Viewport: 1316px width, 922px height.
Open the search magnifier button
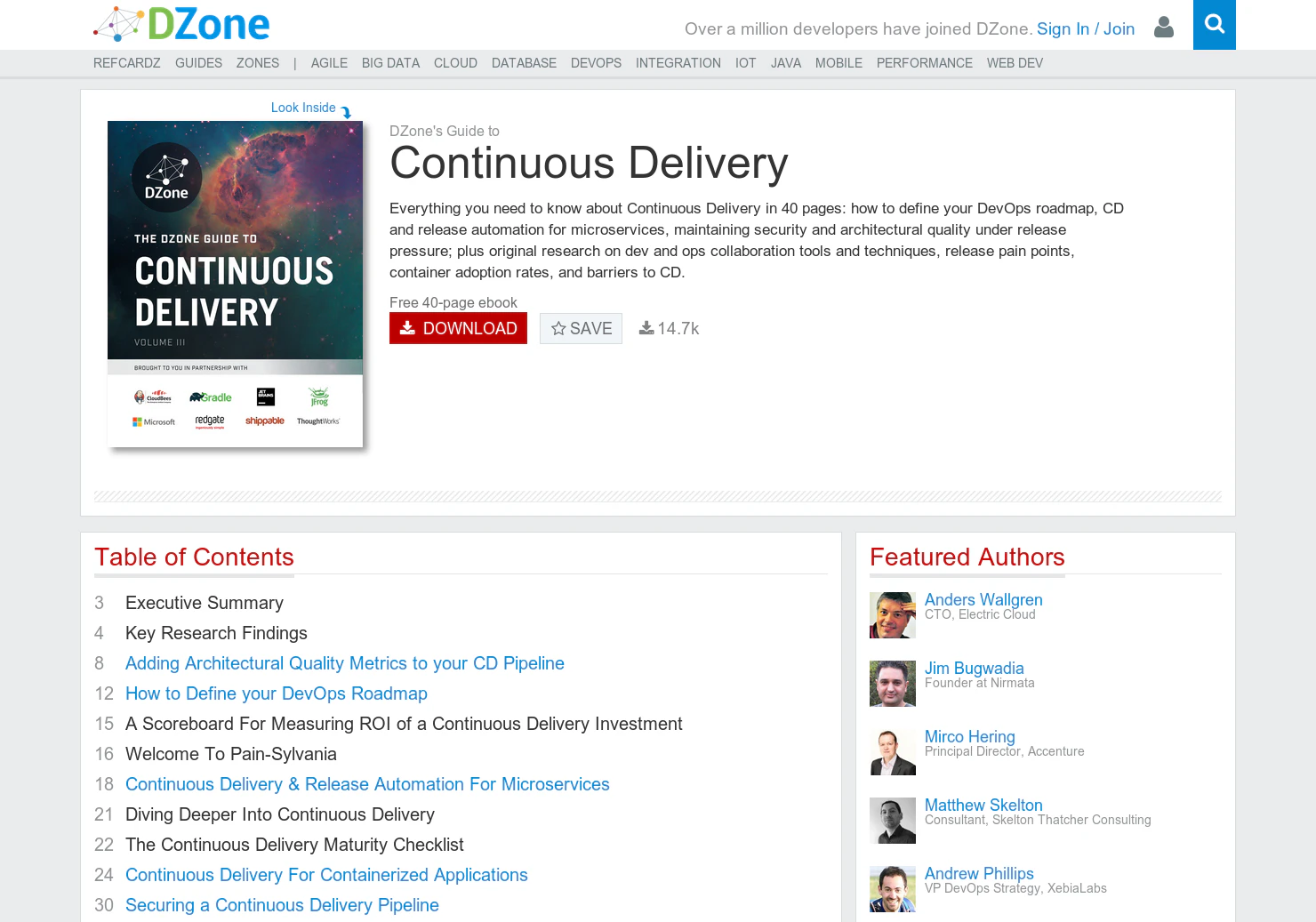coord(1215,25)
